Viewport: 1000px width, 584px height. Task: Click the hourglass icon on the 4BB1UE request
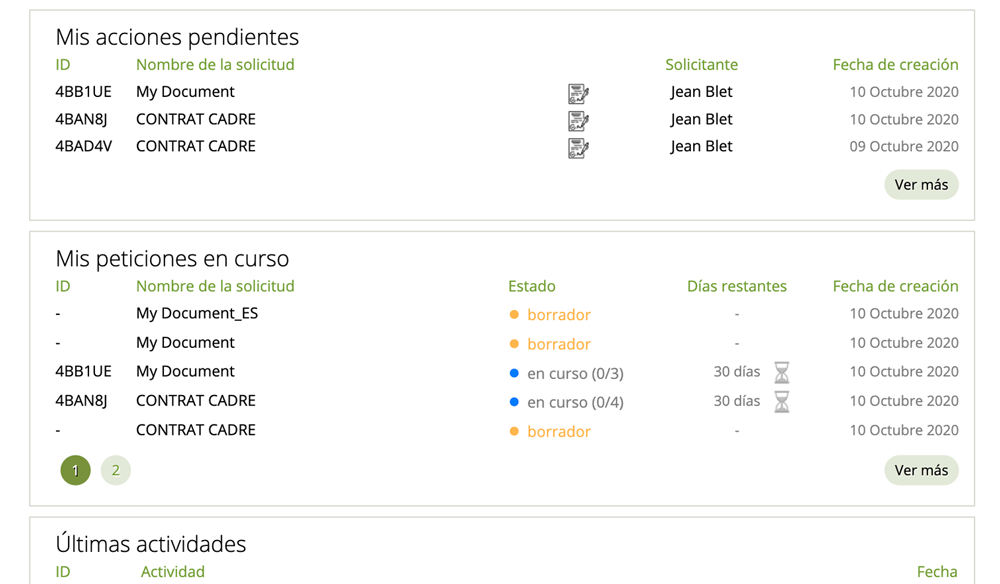[781, 372]
